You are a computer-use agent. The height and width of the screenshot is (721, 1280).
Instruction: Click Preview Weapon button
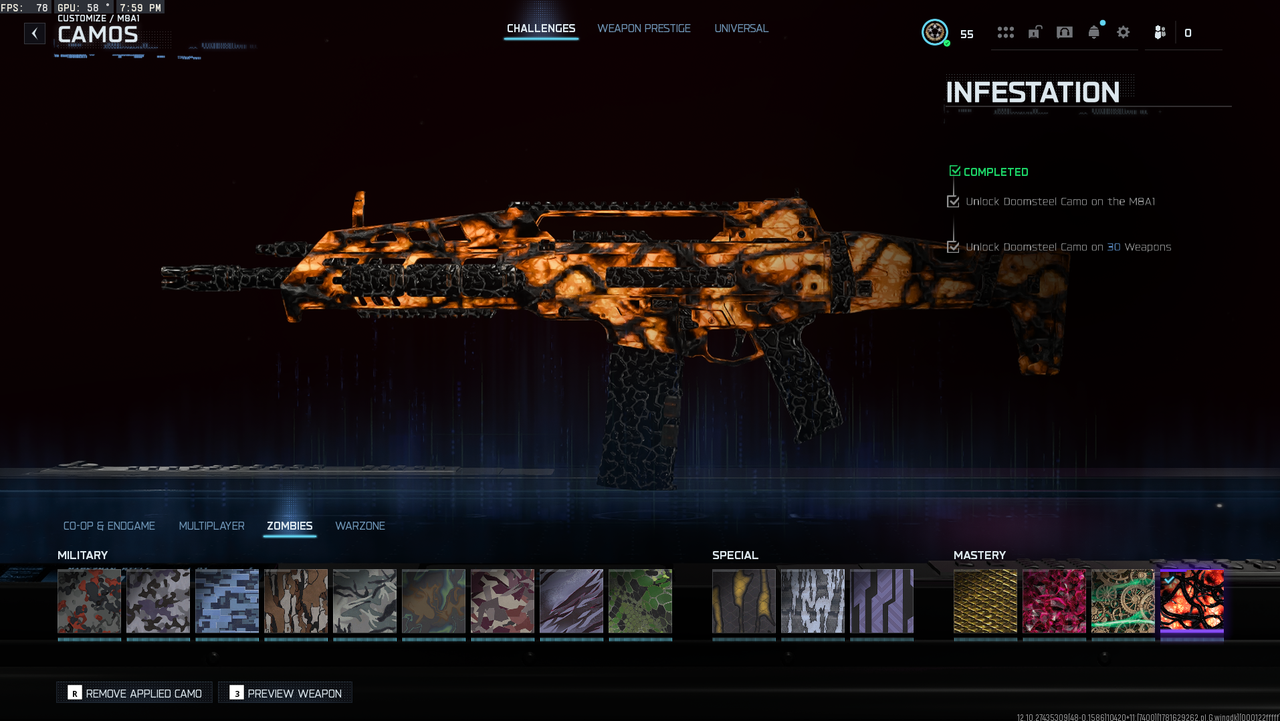click(285, 693)
